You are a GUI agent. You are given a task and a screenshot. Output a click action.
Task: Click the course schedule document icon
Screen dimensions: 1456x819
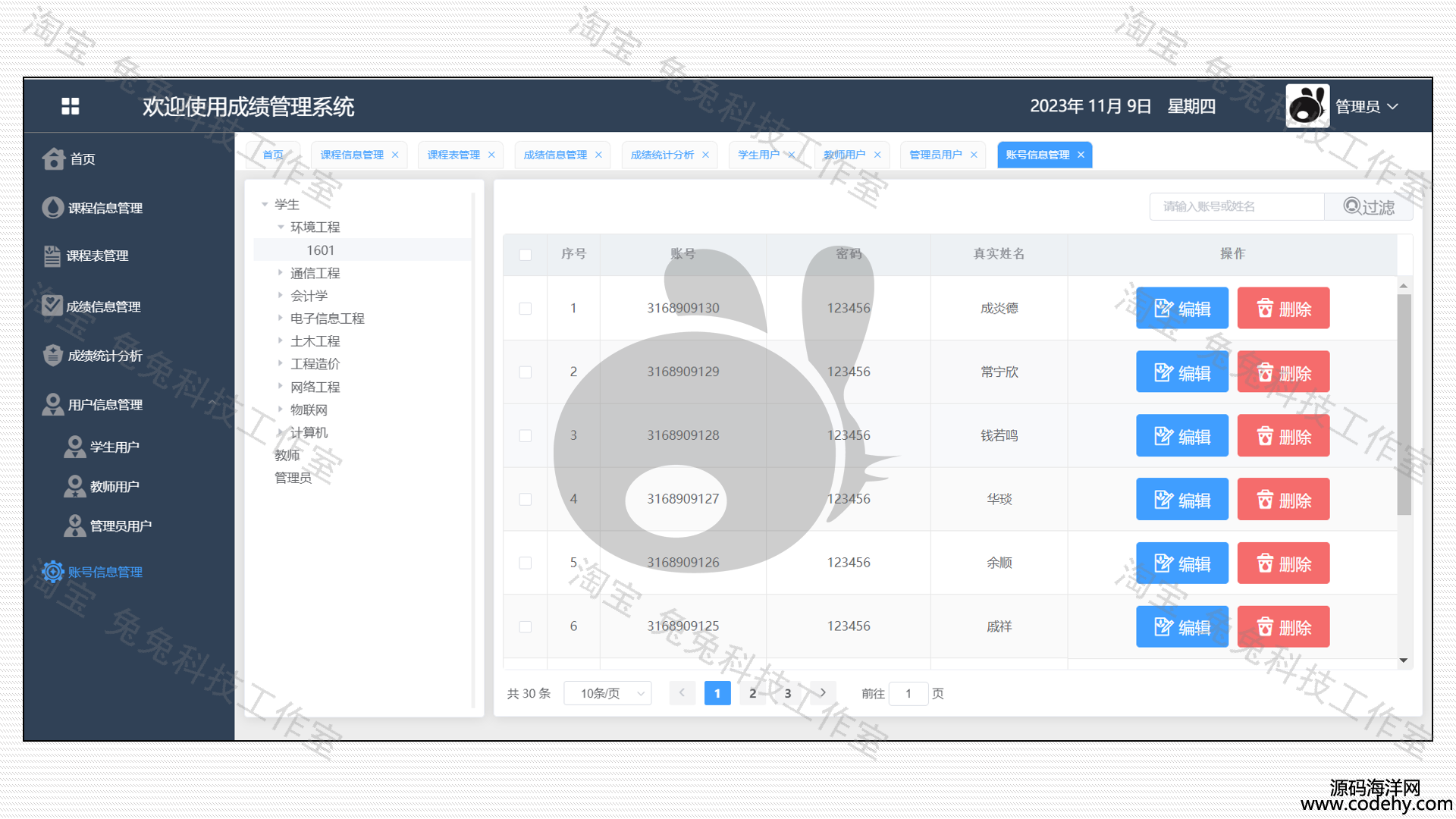click(x=52, y=256)
